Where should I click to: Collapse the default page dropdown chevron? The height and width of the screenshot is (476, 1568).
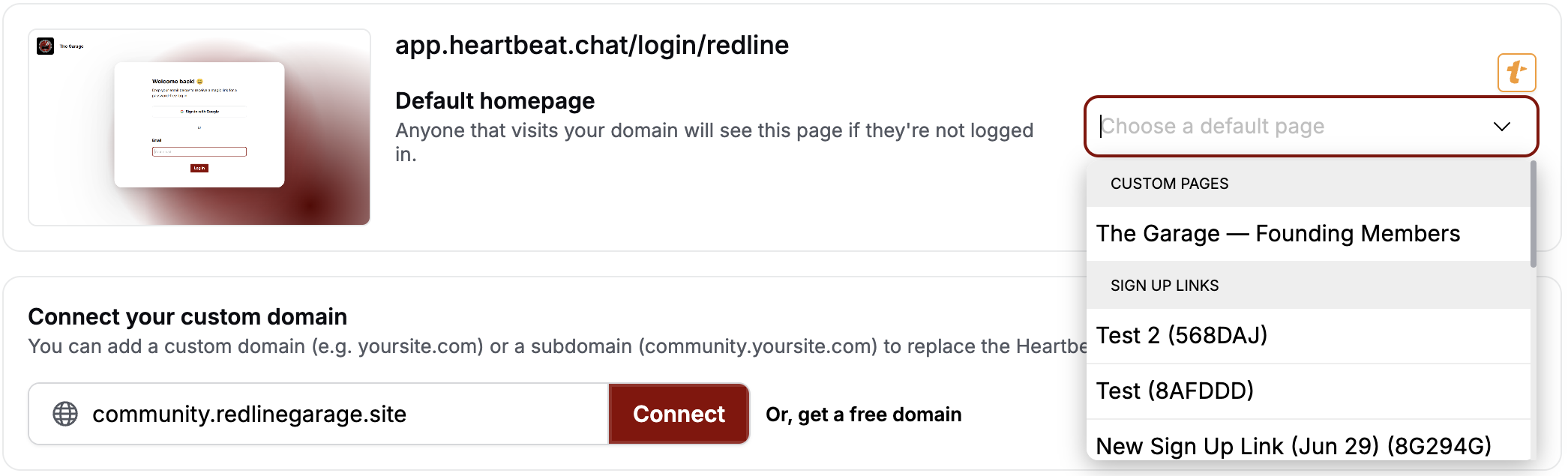click(x=1501, y=126)
